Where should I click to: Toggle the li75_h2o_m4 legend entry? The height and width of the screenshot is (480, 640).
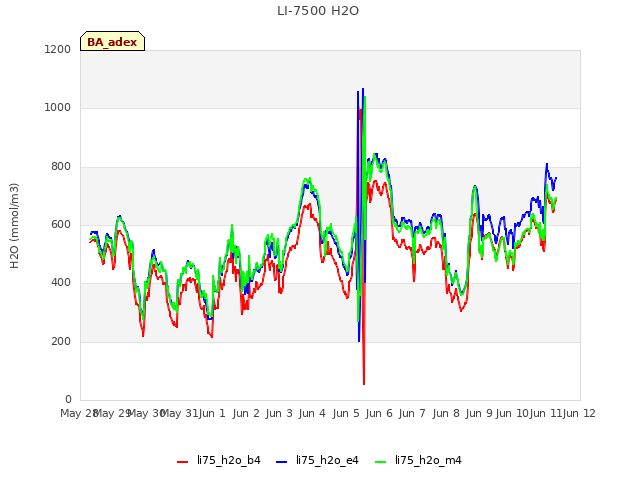[418, 460]
